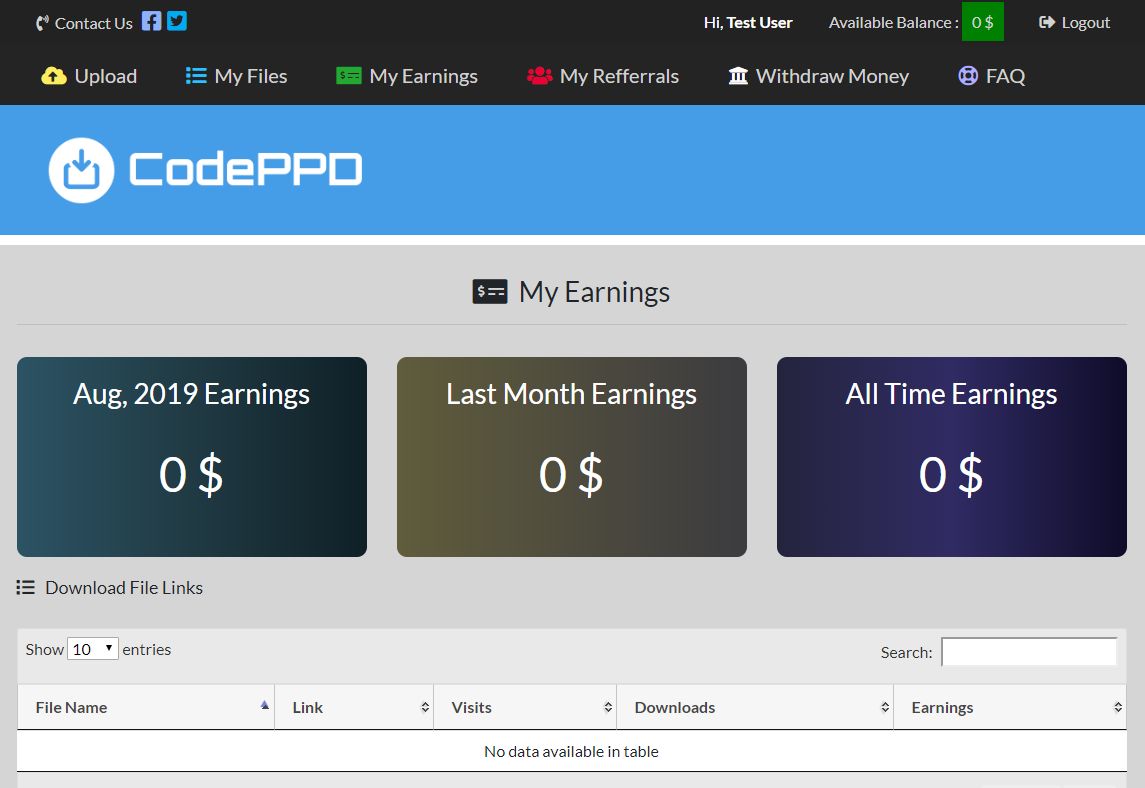1145x788 pixels.
Task: Focus the table Search input field
Action: (1029, 651)
